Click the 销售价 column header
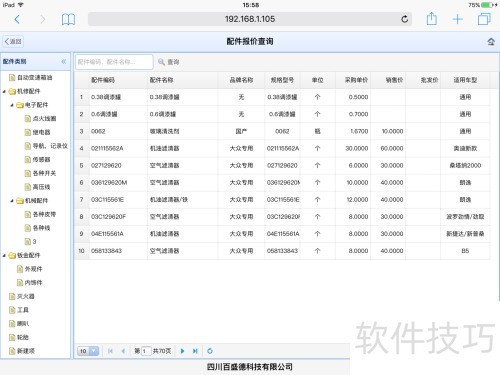500x375 pixels. point(388,80)
